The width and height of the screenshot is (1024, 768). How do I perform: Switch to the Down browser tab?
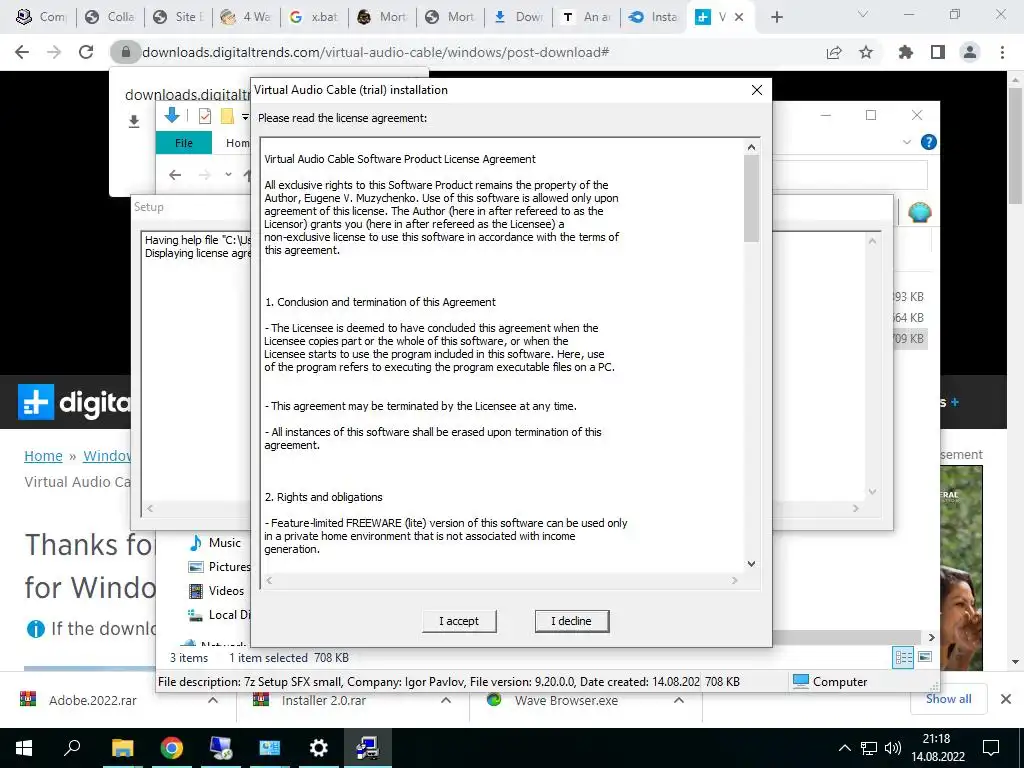(519, 17)
